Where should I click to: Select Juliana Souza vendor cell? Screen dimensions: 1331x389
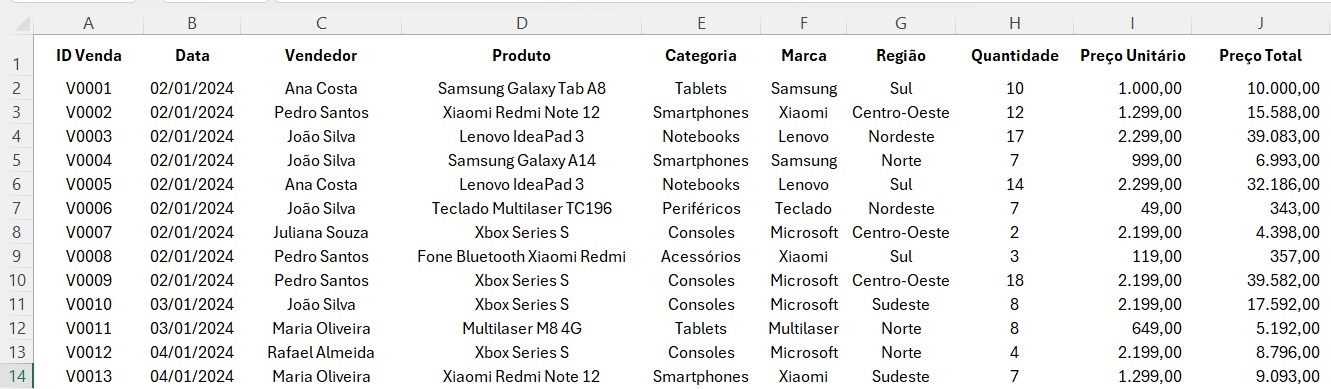[x=321, y=232]
